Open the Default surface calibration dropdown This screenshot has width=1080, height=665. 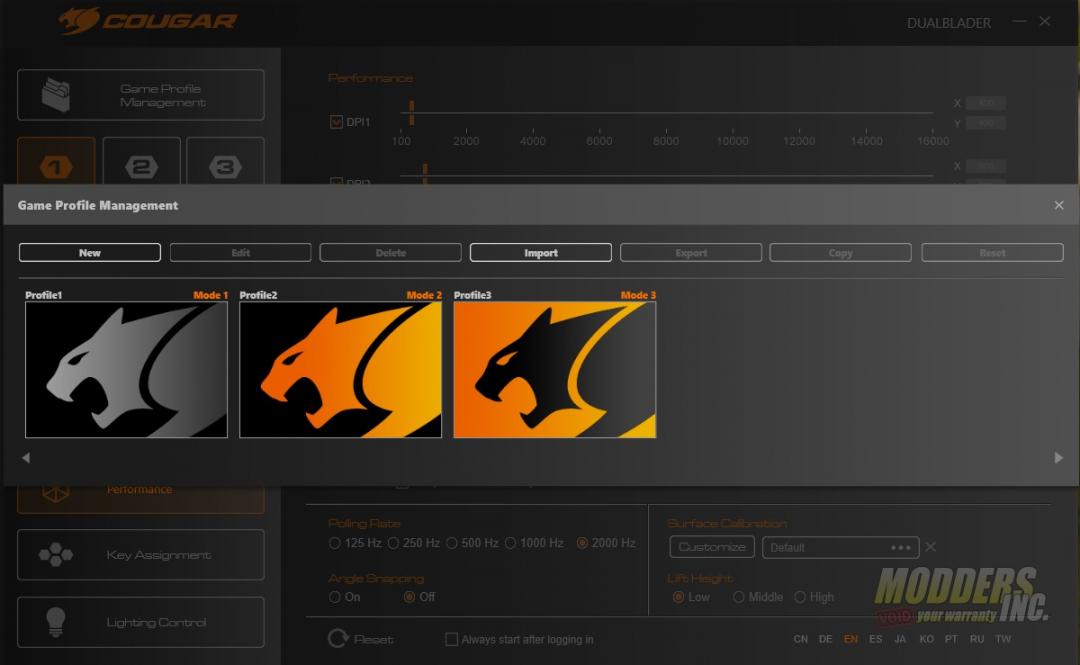pyautogui.click(x=840, y=547)
